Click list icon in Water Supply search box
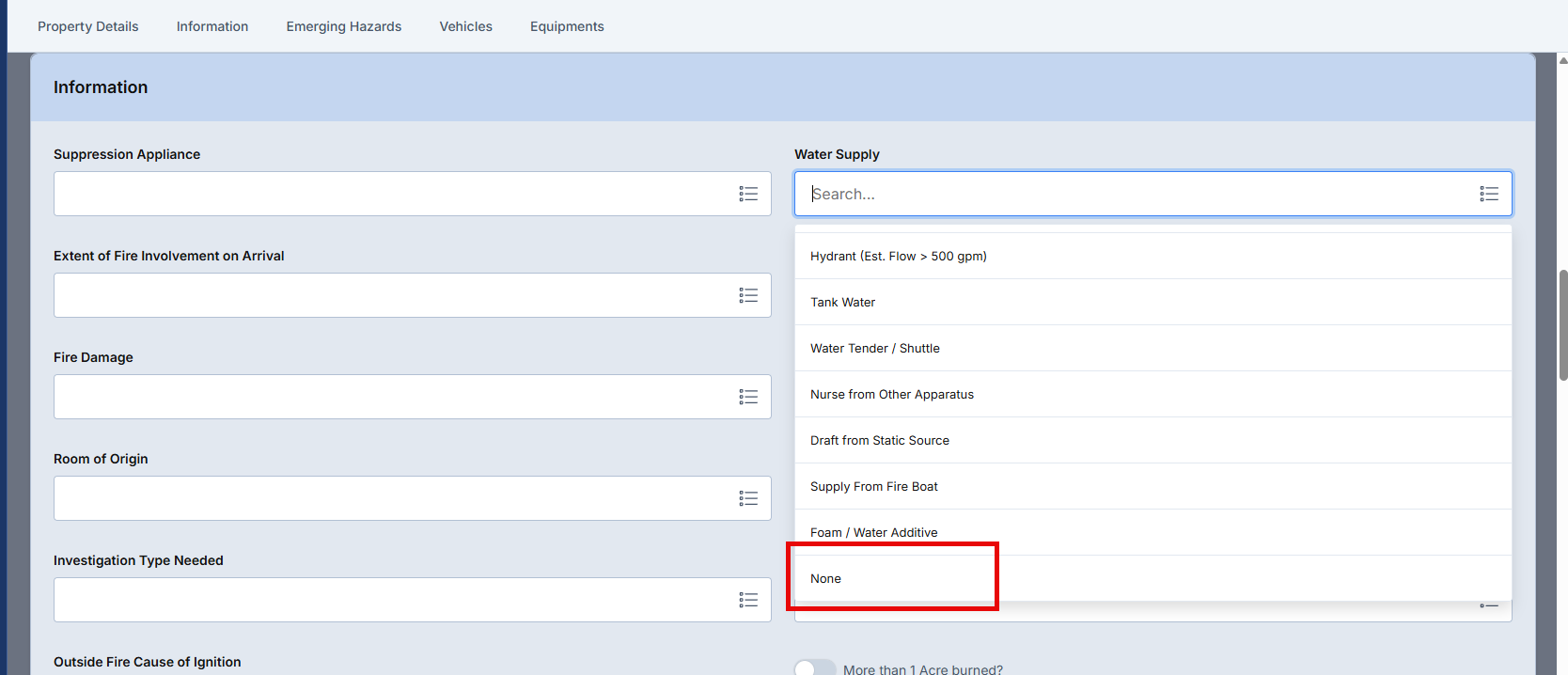 coord(1489,194)
